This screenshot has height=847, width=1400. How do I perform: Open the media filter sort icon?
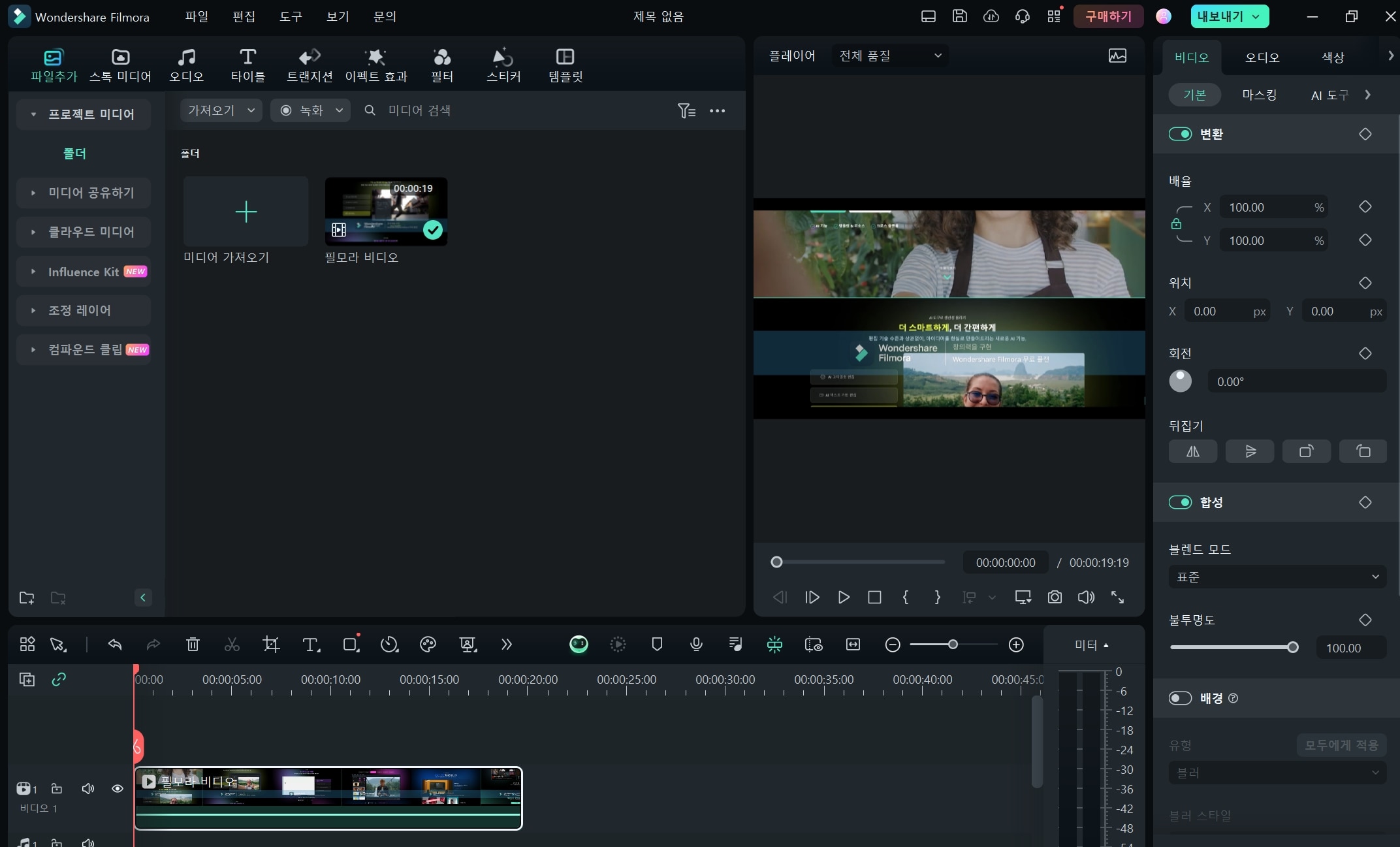[x=686, y=110]
